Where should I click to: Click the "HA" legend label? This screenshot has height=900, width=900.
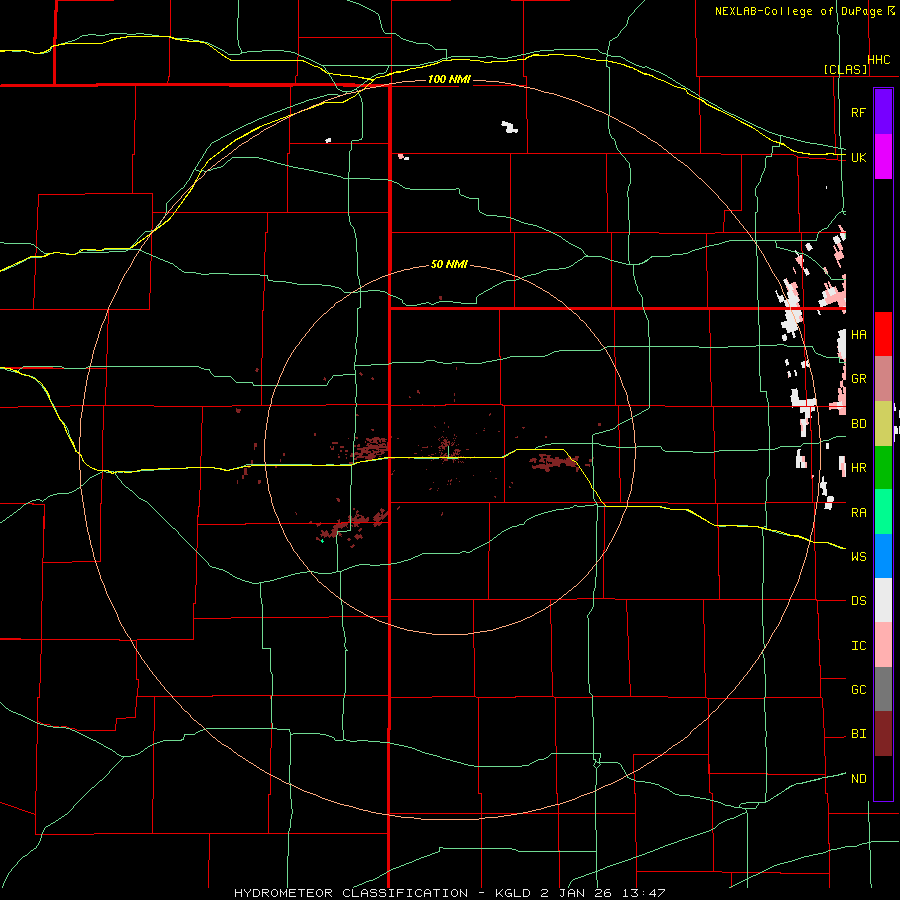[x=858, y=335]
